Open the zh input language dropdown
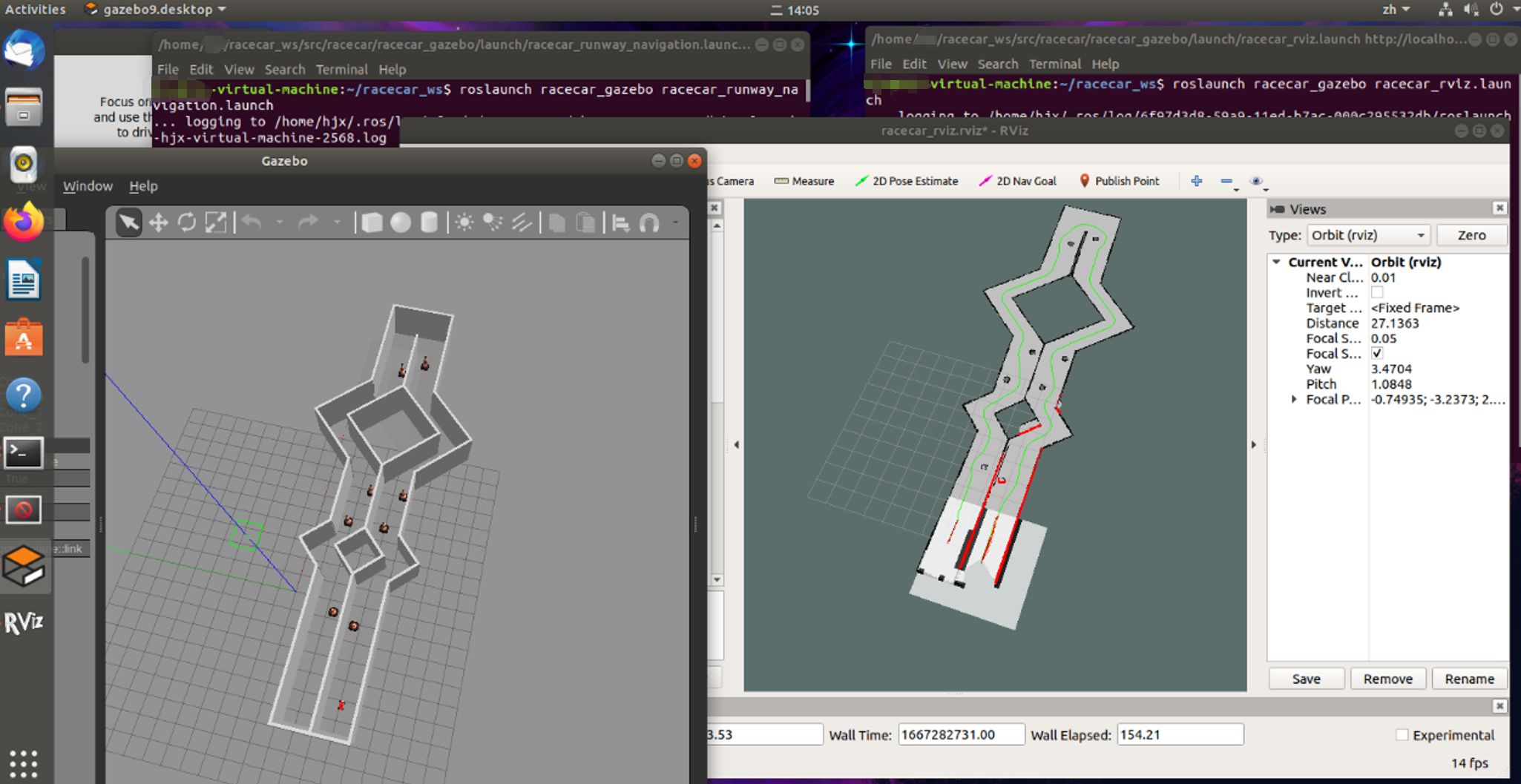 point(1396,10)
